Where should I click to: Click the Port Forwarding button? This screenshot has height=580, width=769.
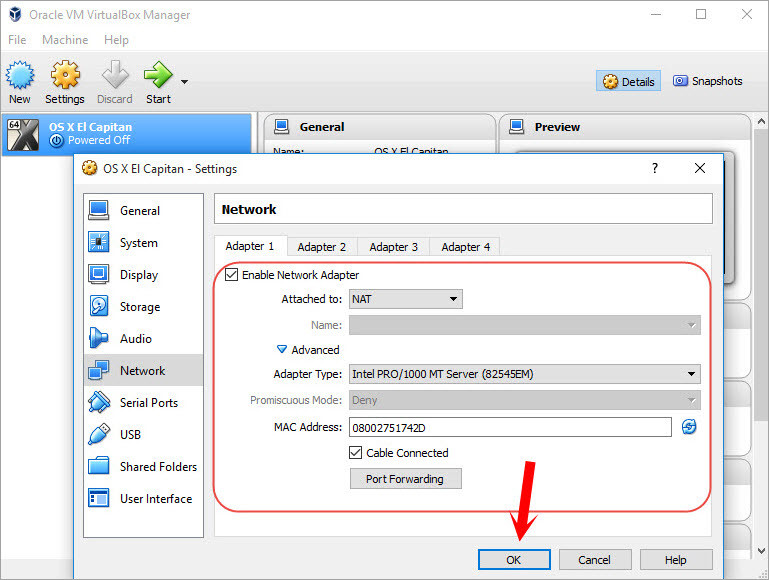405,479
